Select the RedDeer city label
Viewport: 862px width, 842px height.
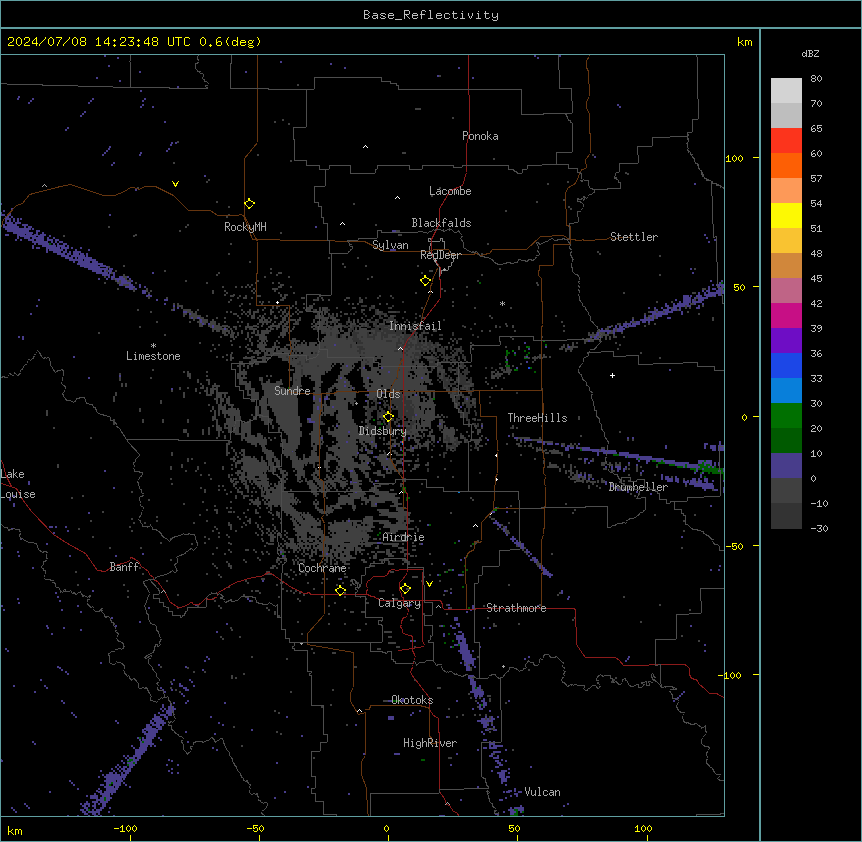[440, 255]
